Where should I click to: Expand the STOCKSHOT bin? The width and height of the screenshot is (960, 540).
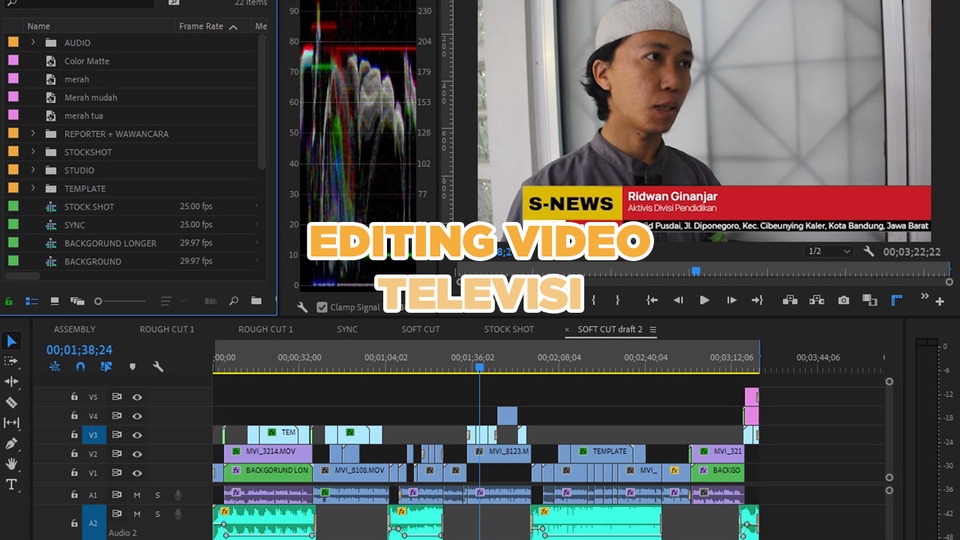click(x=33, y=152)
